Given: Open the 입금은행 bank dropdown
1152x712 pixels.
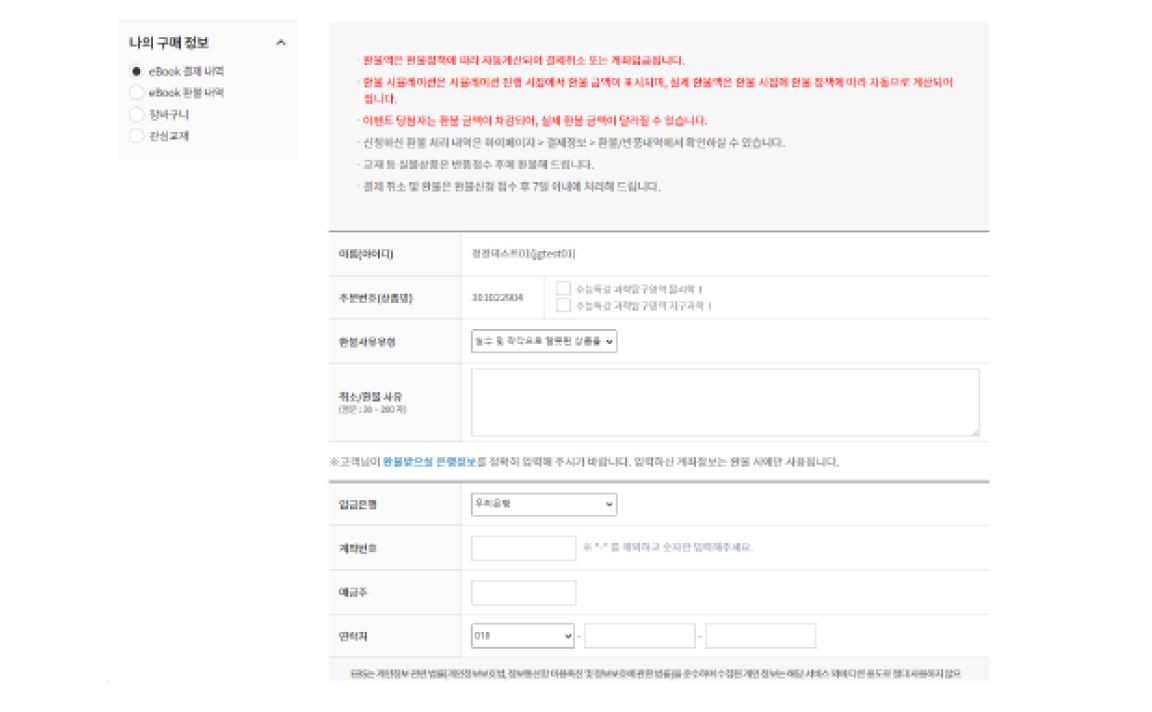Looking at the screenshot, I should click(544, 504).
